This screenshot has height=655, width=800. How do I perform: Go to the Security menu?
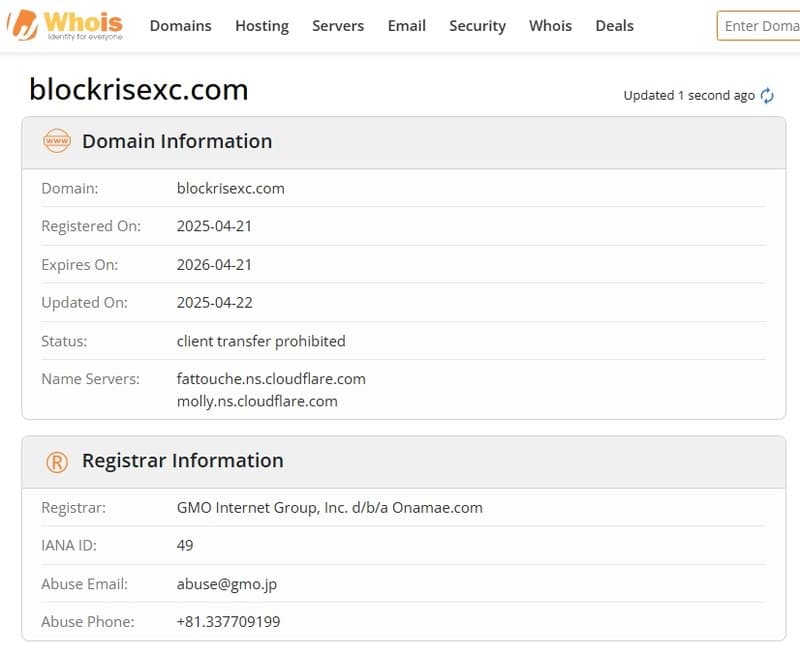pyautogui.click(x=477, y=26)
